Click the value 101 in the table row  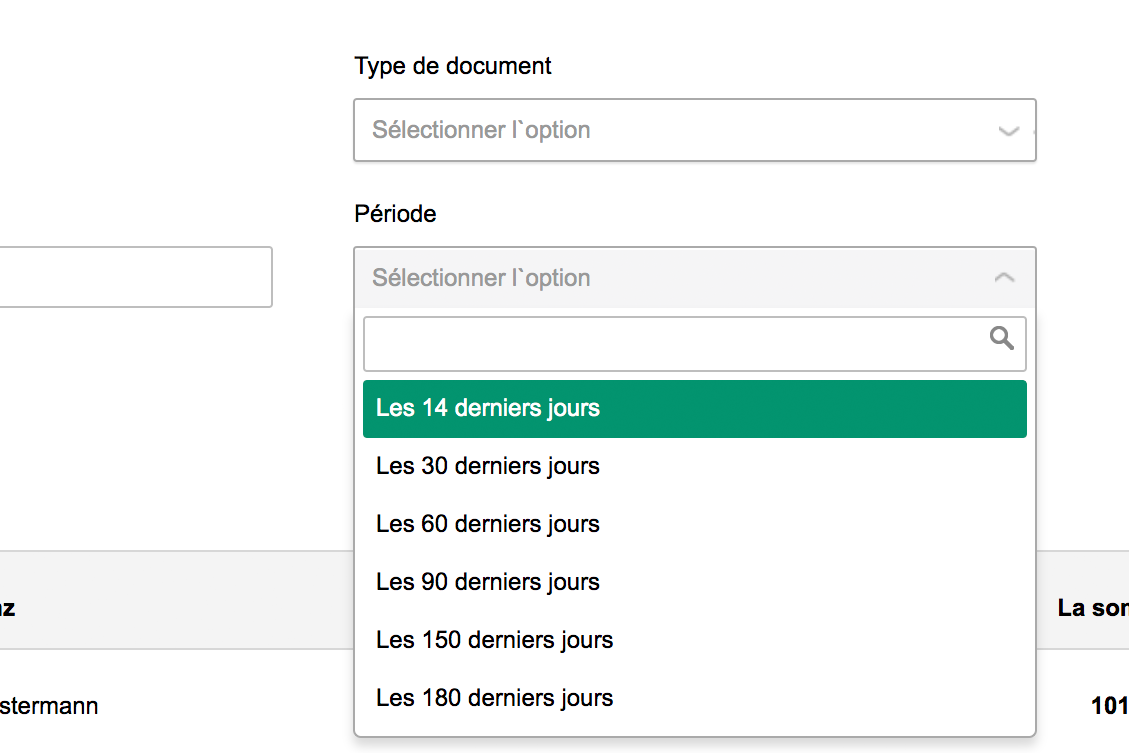coord(1109,706)
